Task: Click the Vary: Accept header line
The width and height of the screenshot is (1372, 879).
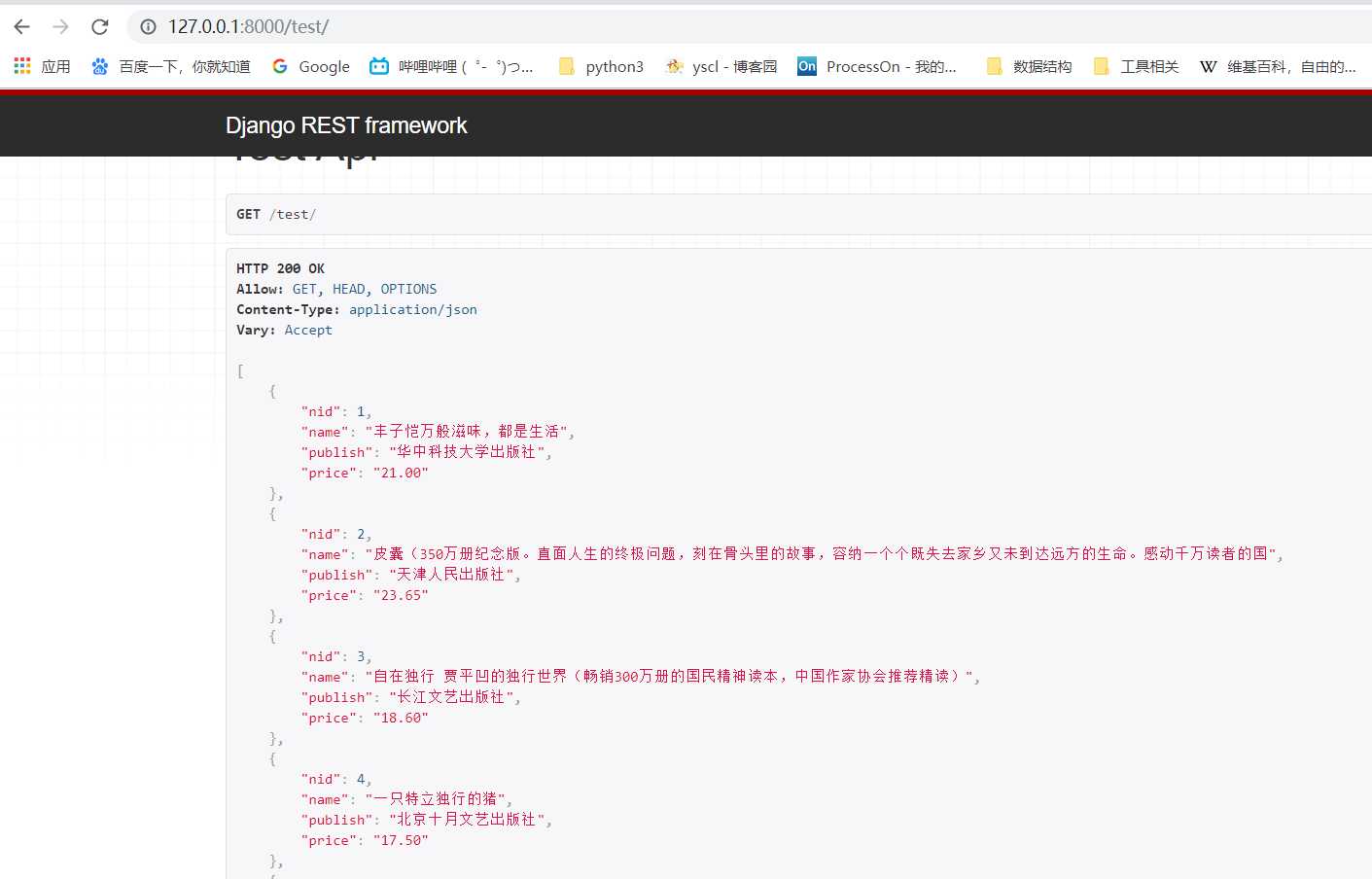Action: click(x=284, y=330)
